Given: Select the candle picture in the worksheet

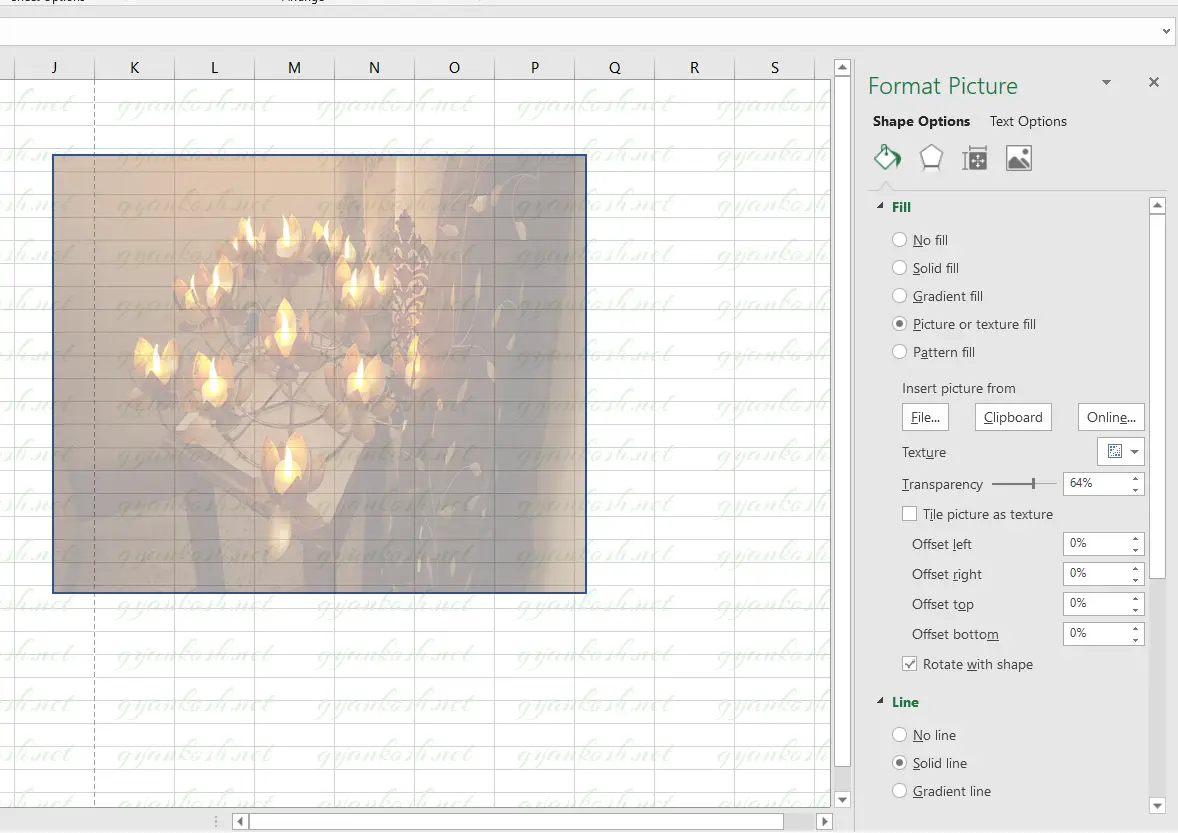Looking at the screenshot, I should click(319, 373).
